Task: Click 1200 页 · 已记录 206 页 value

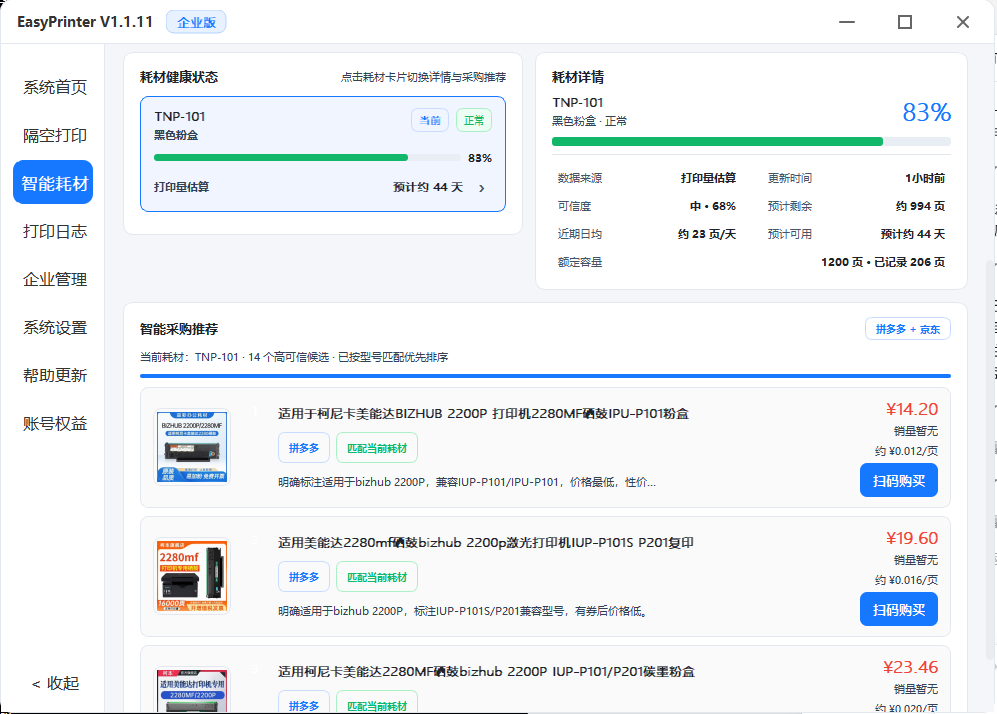Action: click(883, 262)
